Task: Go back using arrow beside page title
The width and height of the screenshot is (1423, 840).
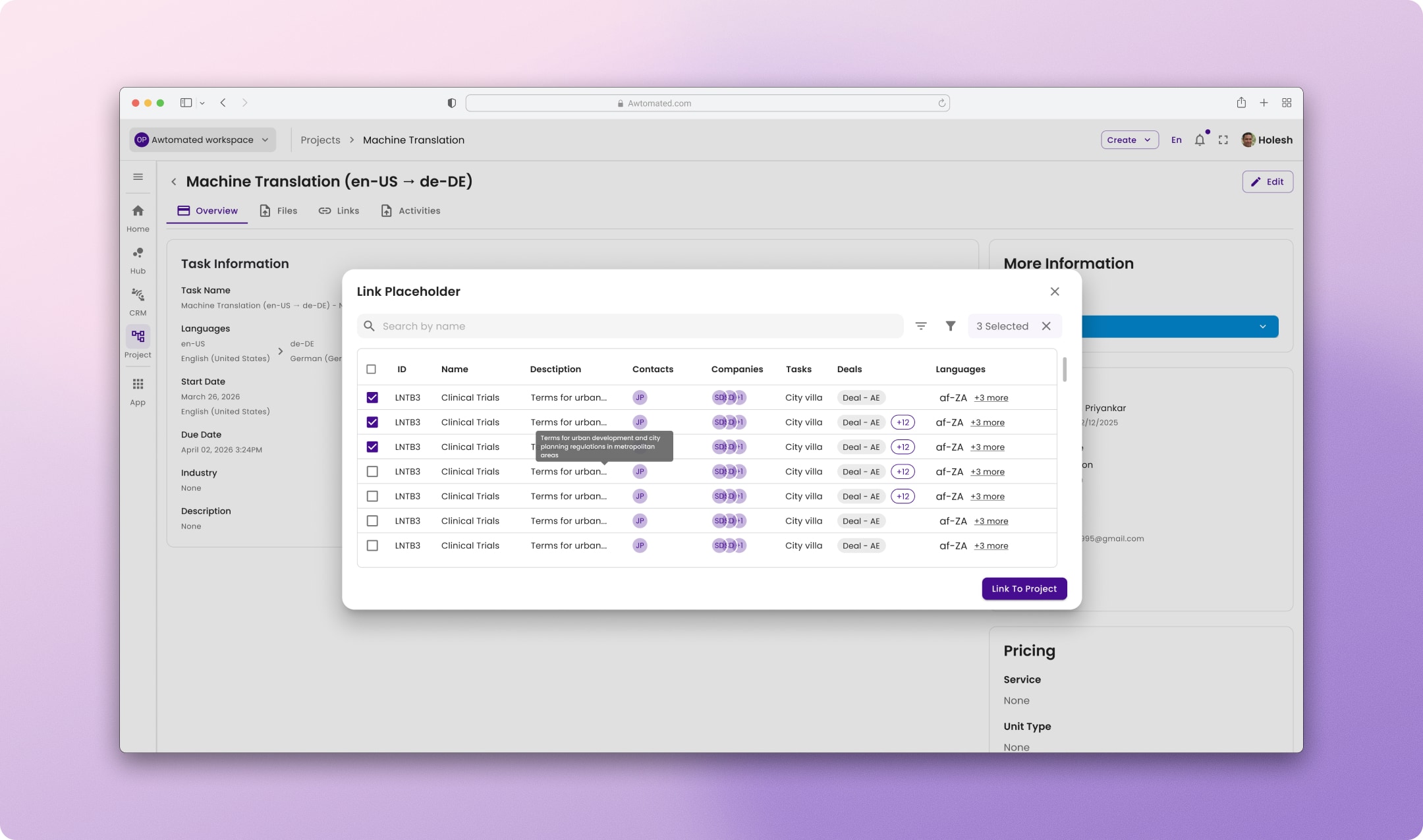Action: tap(174, 182)
